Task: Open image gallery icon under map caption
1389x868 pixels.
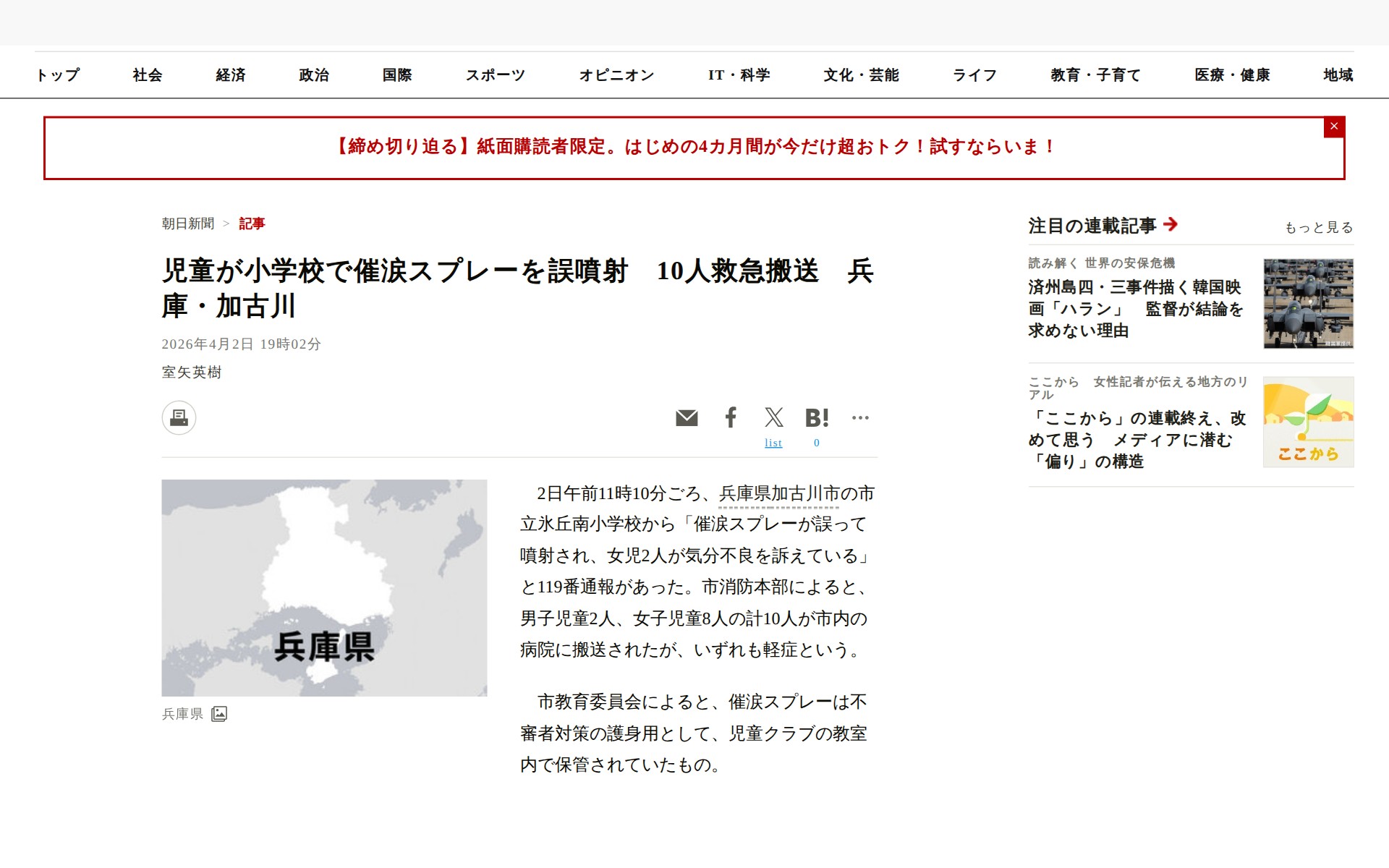Action: pos(219,714)
